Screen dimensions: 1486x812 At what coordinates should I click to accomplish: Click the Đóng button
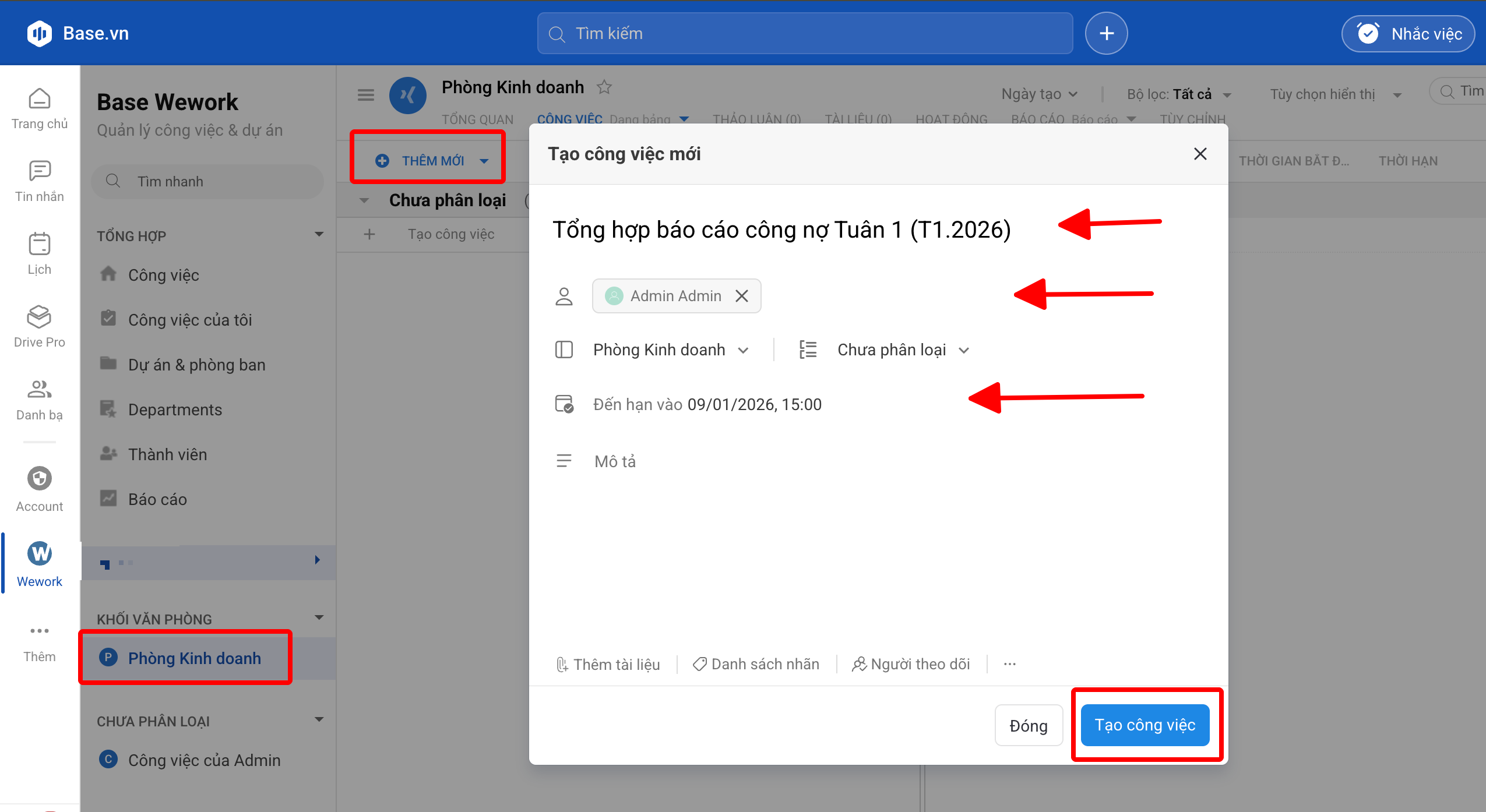click(1028, 726)
